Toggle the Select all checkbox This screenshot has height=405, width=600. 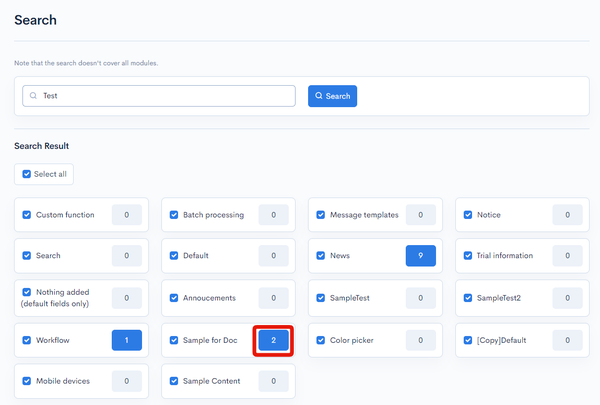tap(26, 174)
